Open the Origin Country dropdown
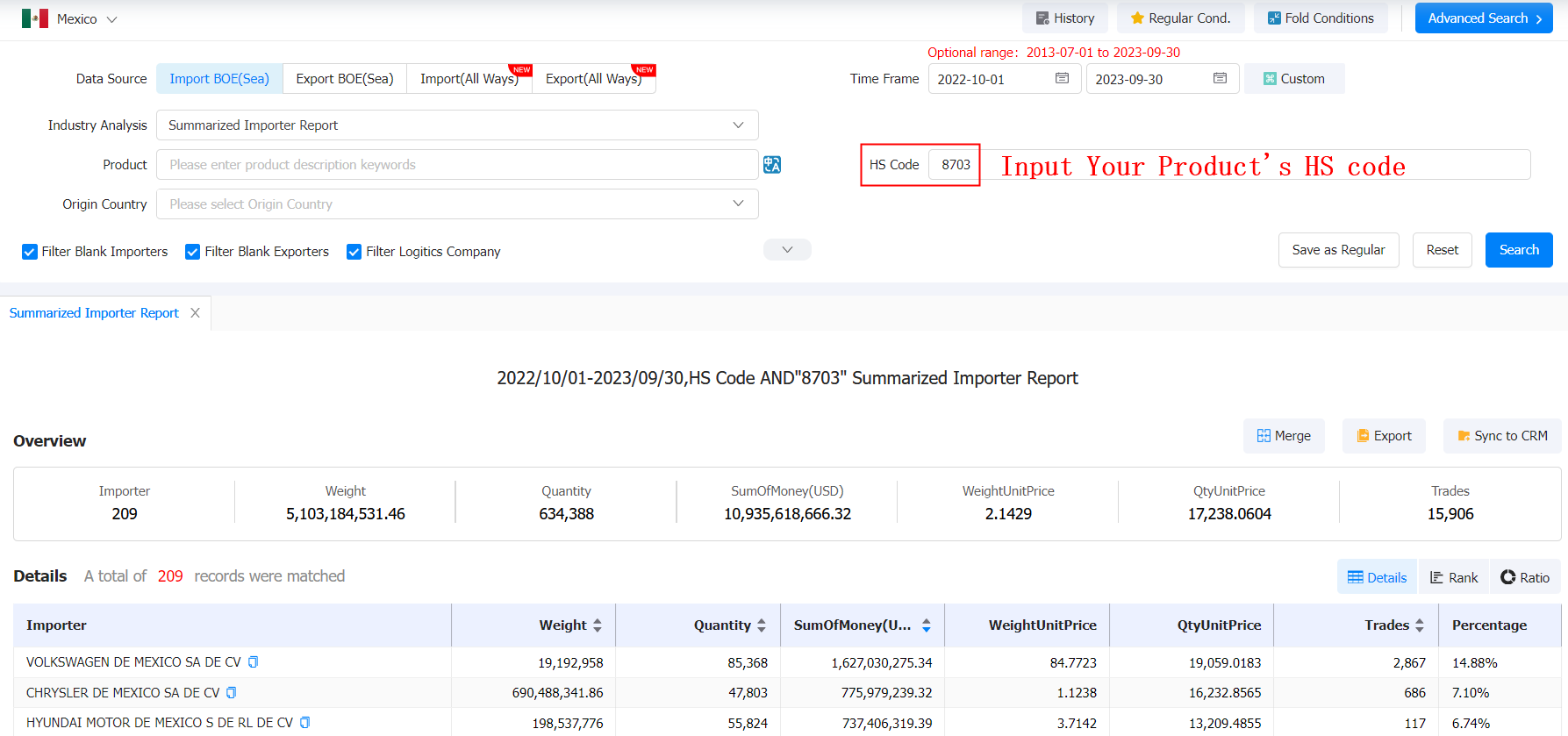The width and height of the screenshot is (1568, 736). pos(457,204)
